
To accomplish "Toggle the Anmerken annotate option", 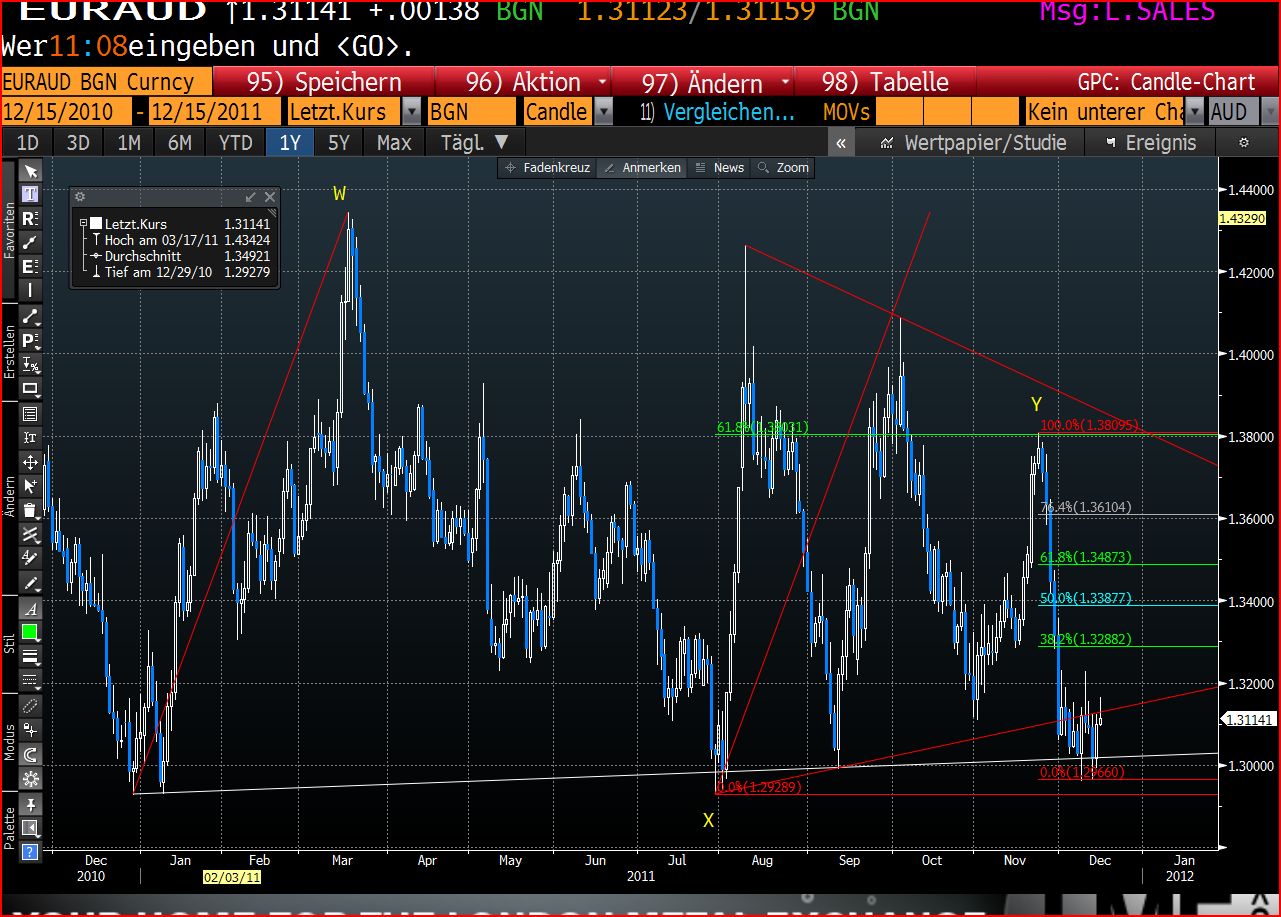I will pyautogui.click(x=642, y=168).
